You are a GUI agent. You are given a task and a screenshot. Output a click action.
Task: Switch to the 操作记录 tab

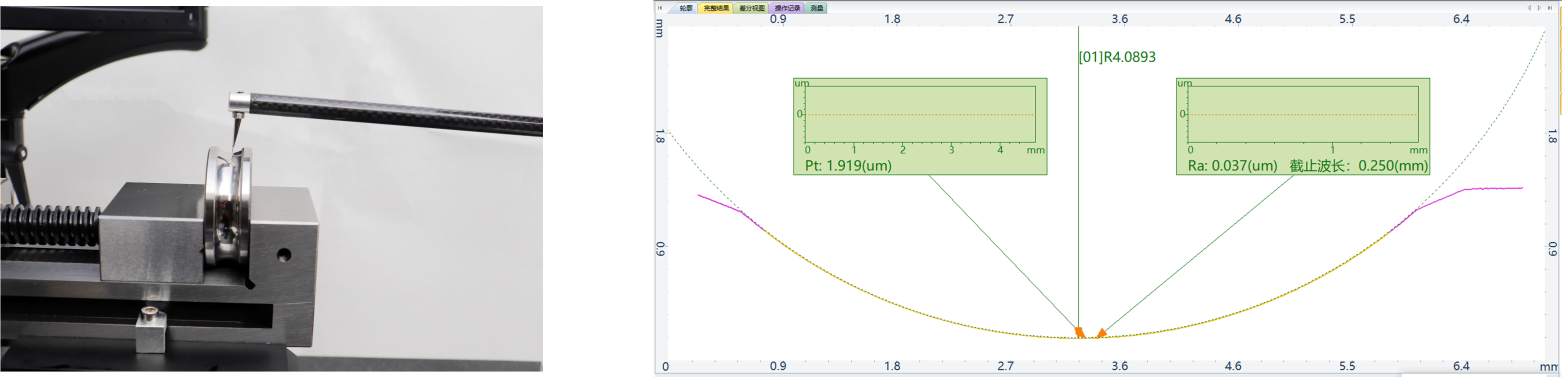click(x=787, y=8)
